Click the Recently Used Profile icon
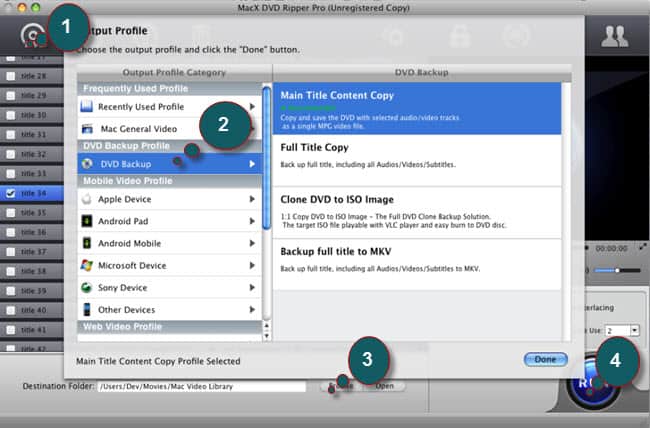650x428 pixels. coord(87,107)
